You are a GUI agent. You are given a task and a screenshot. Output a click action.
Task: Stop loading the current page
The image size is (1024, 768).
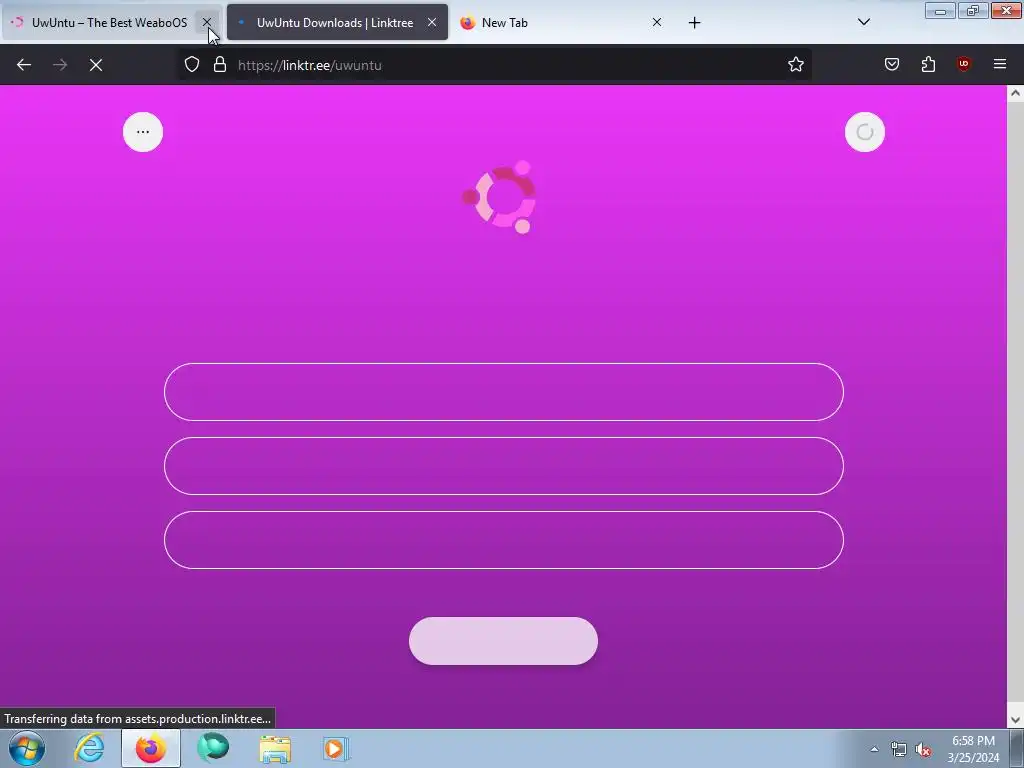[96, 65]
